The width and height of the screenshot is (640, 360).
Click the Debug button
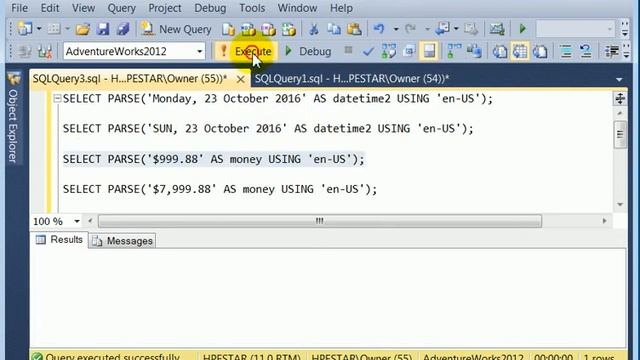[x=308, y=51]
